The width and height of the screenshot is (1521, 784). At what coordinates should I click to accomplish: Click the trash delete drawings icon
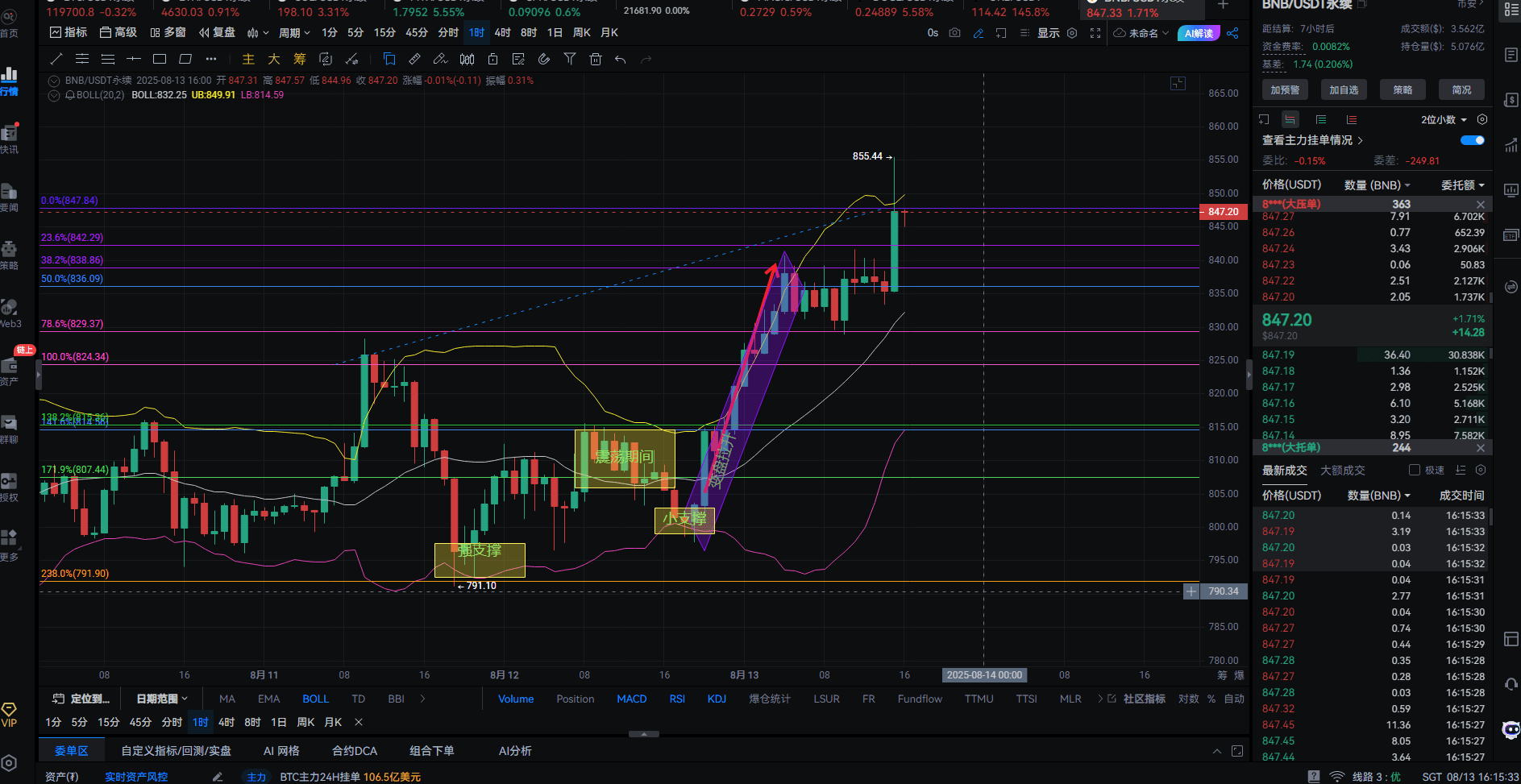(596, 59)
